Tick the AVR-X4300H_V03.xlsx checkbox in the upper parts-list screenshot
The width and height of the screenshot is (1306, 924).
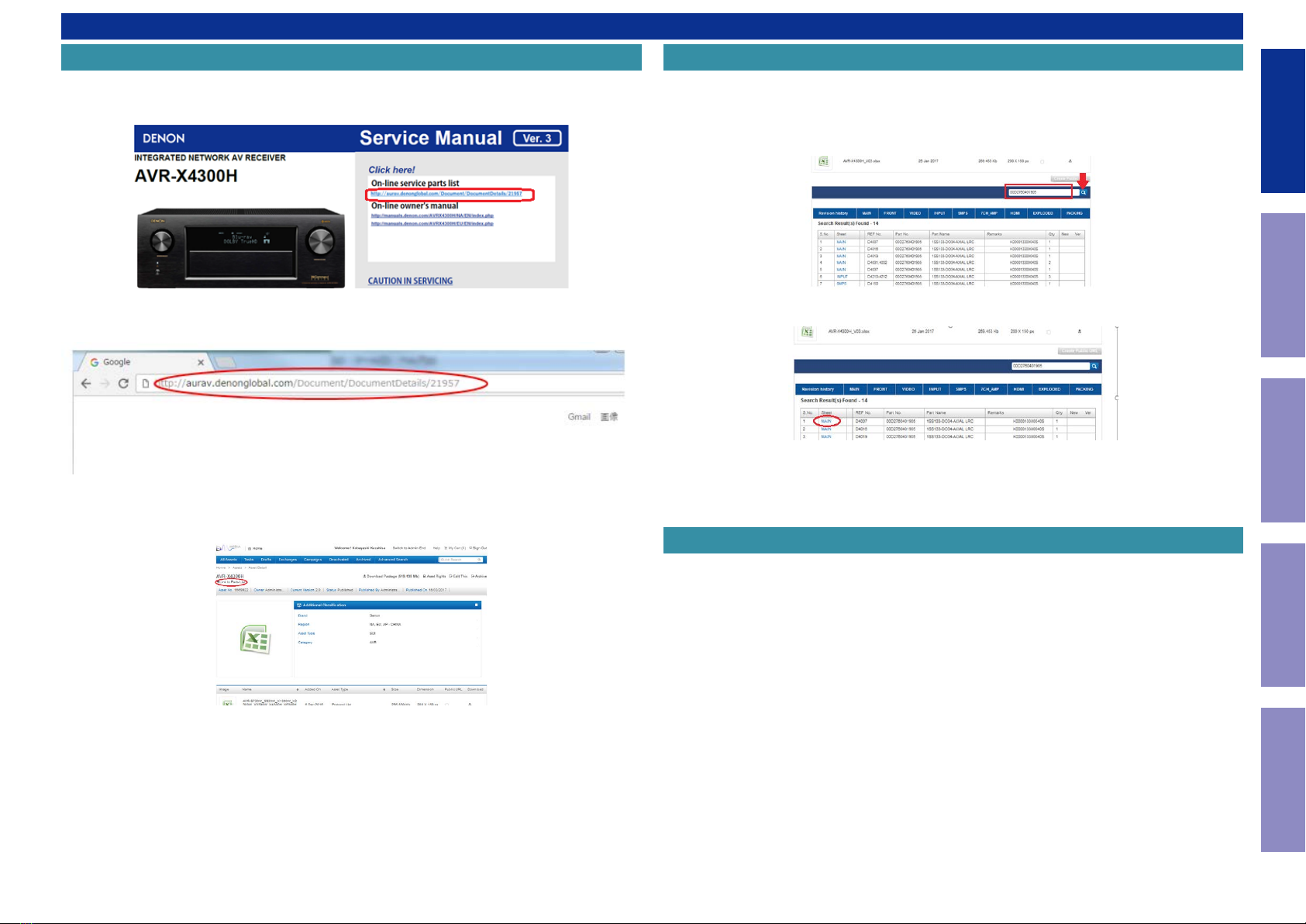click(x=1042, y=161)
